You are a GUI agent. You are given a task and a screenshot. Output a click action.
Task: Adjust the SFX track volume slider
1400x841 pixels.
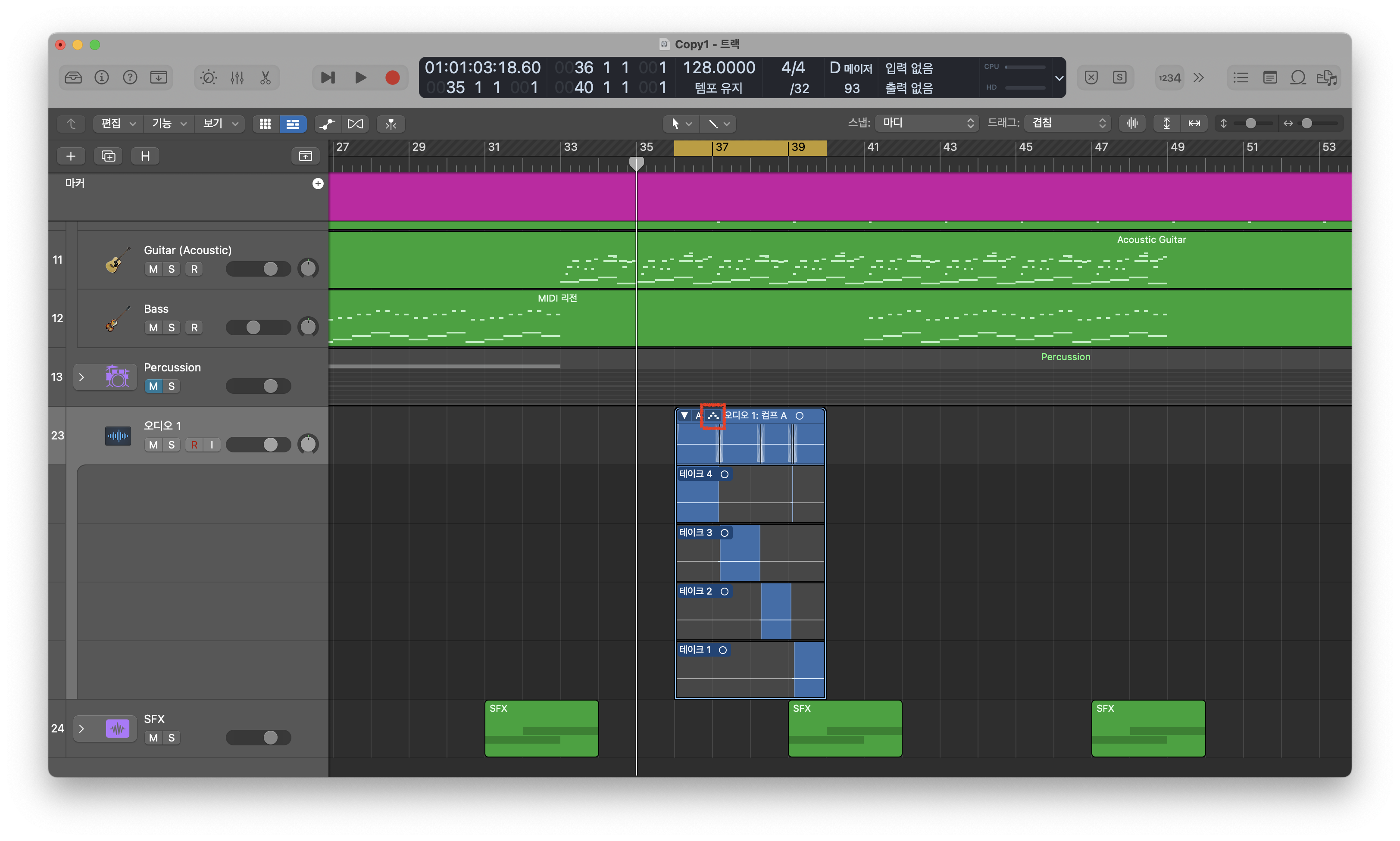tap(270, 738)
